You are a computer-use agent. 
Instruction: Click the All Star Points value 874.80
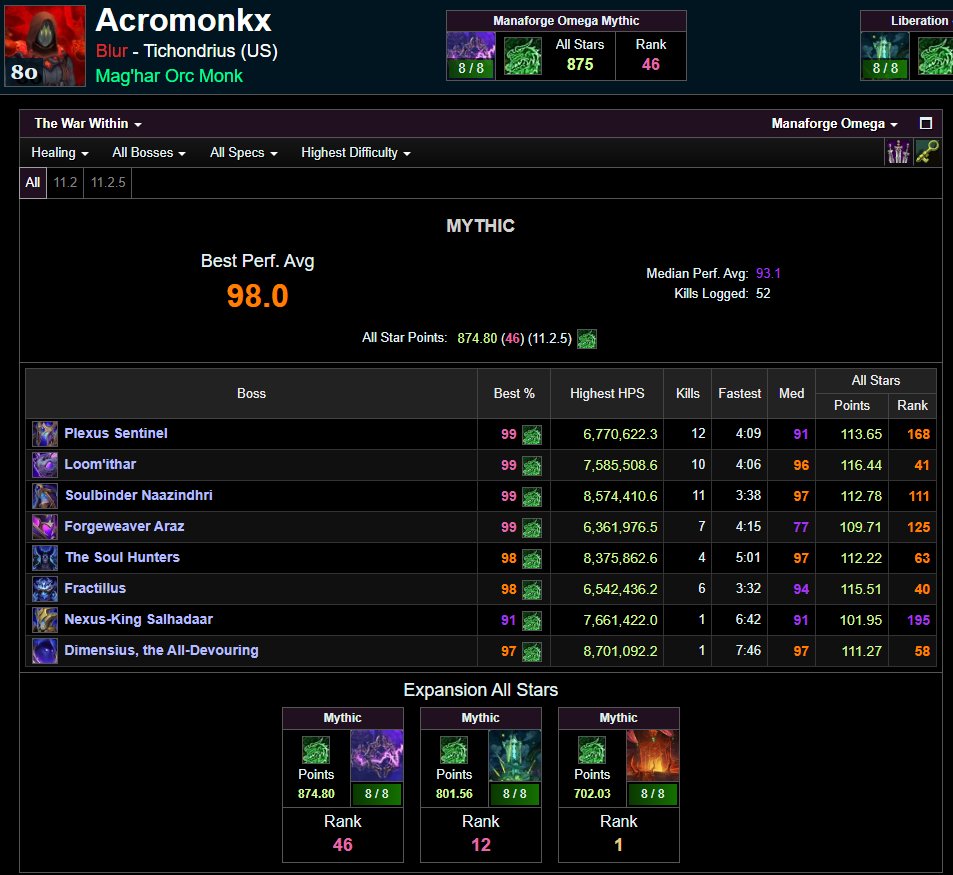477,338
